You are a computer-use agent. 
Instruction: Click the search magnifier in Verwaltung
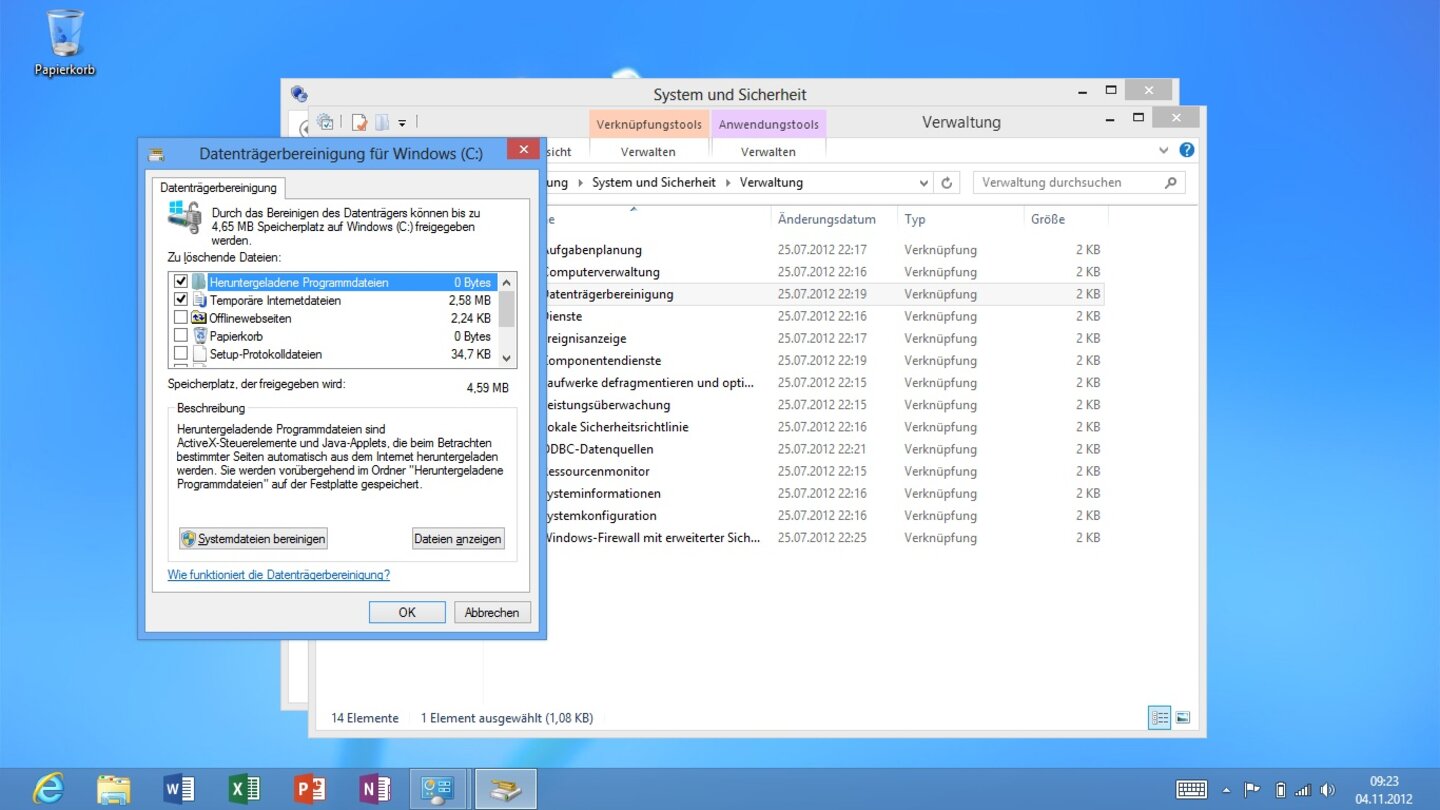pos(1171,183)
